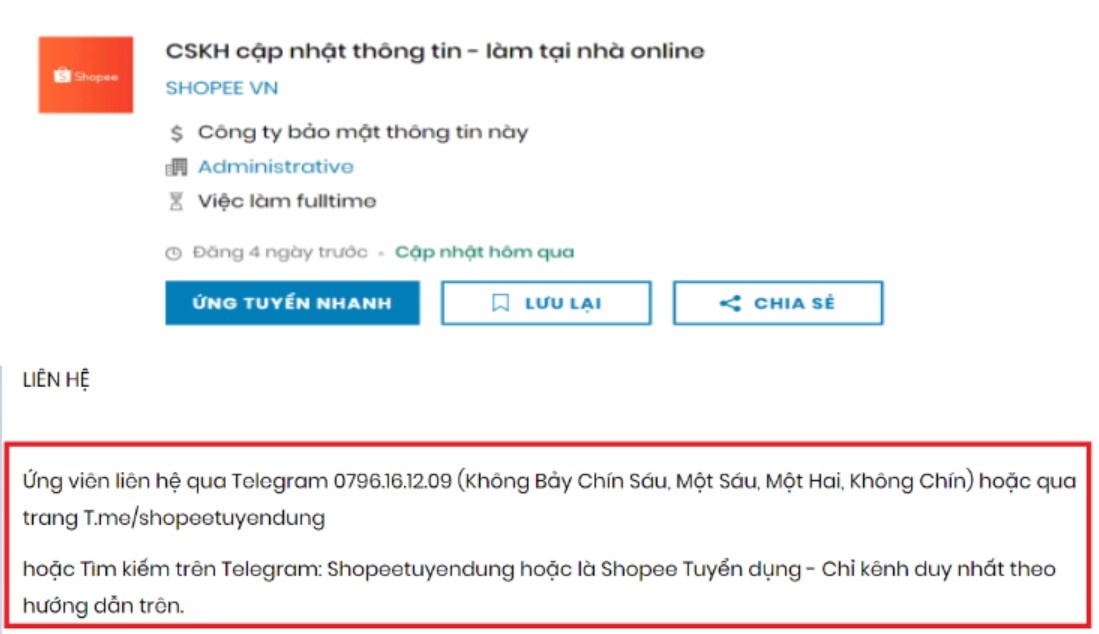Screen dimensions: 1099x634
Task: Click the CHIA SẺ share button
Action: (779, 304)
